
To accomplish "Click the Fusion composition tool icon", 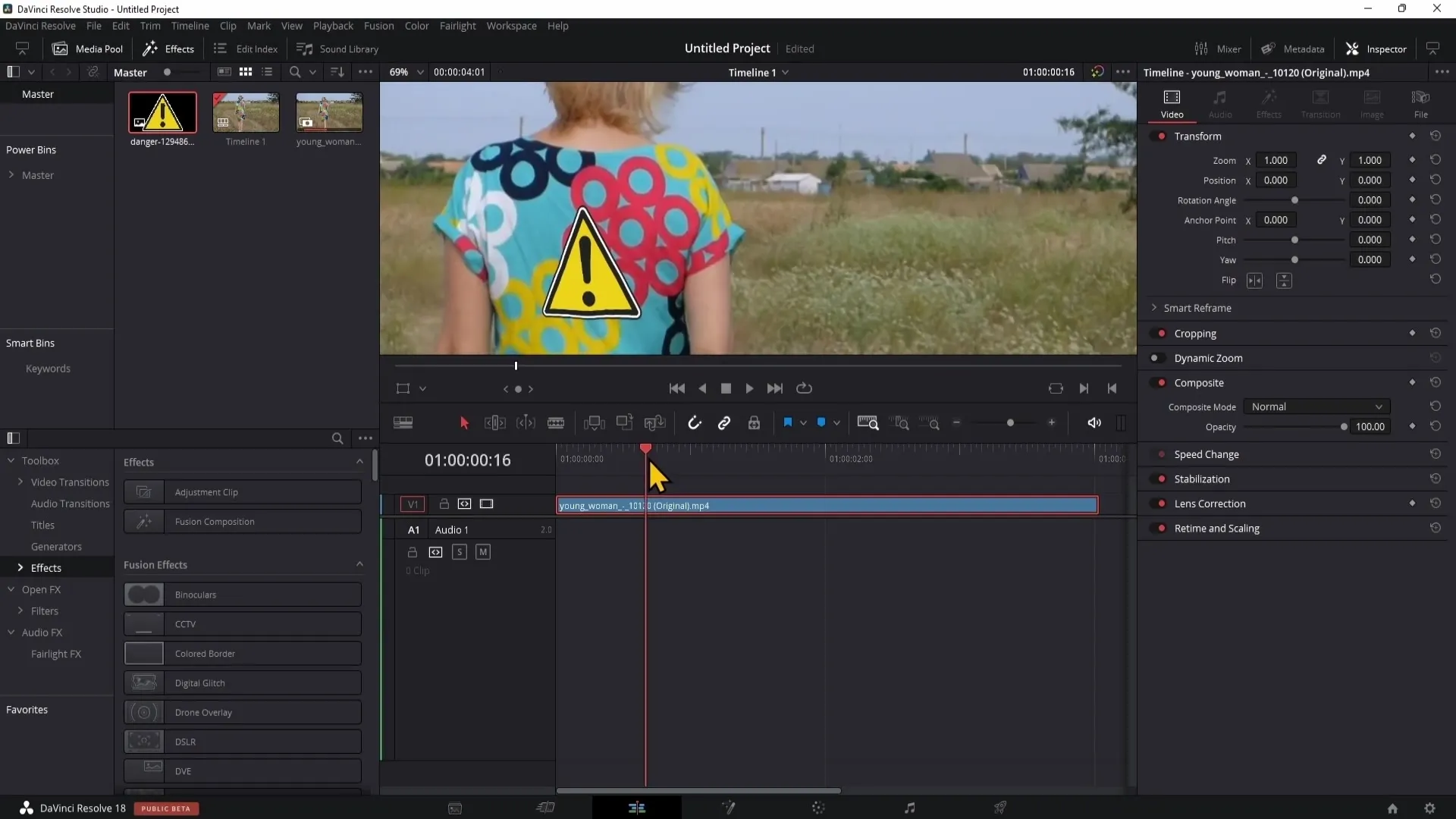I will coord(144,520).
